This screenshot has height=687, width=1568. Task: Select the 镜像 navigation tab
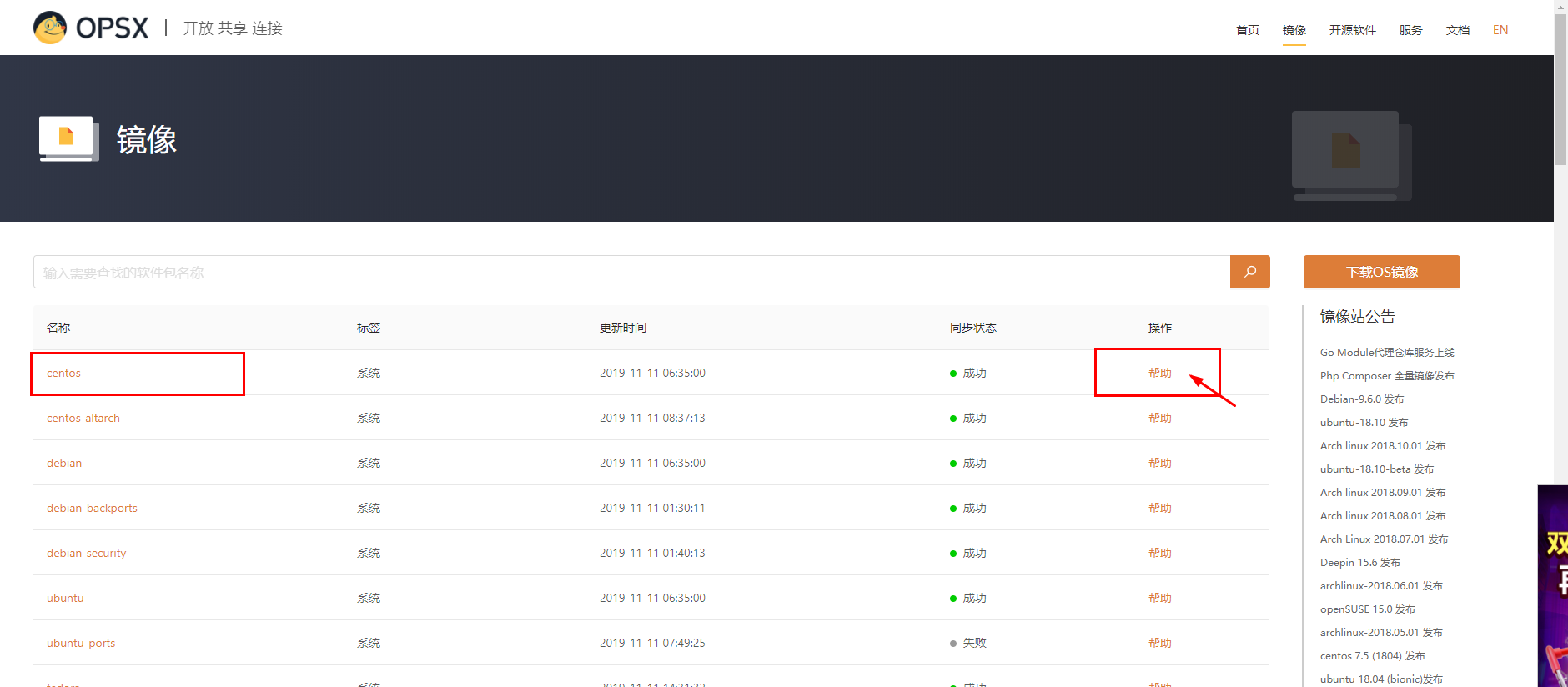1294,30
